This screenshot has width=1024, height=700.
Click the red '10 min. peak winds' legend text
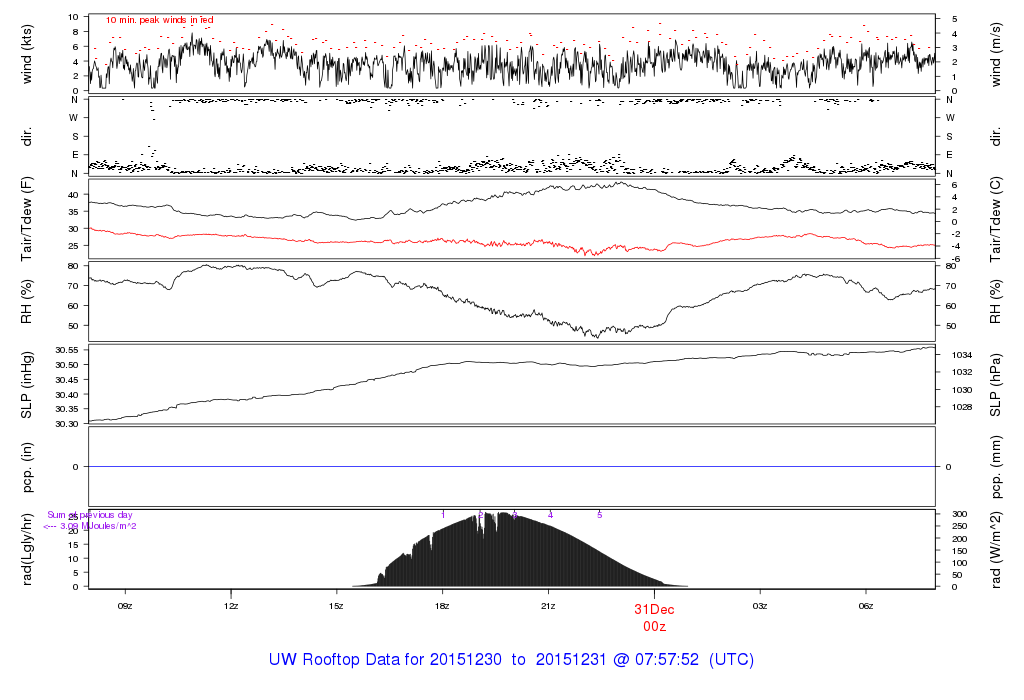159,20
